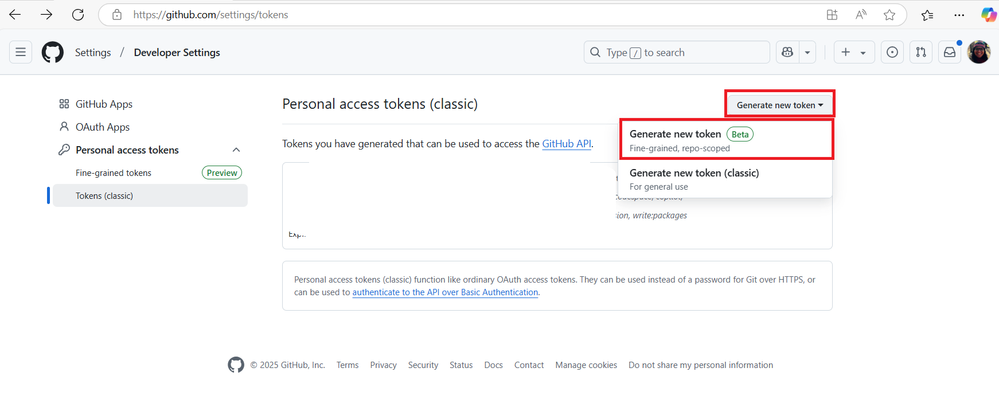999x400 pixels.
Task: Open the user profile avatar menu
Action: pos(979,52)
